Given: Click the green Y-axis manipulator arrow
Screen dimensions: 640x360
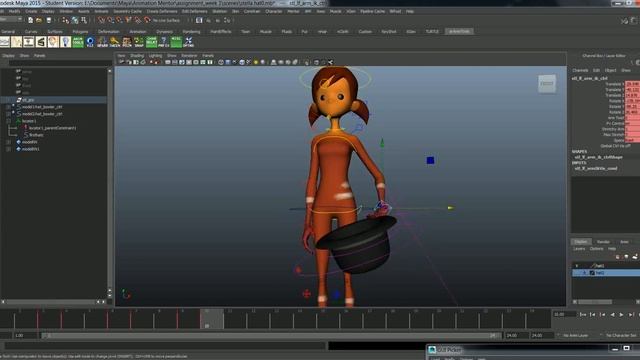Looking at the screenshot, I should point(382,143).
